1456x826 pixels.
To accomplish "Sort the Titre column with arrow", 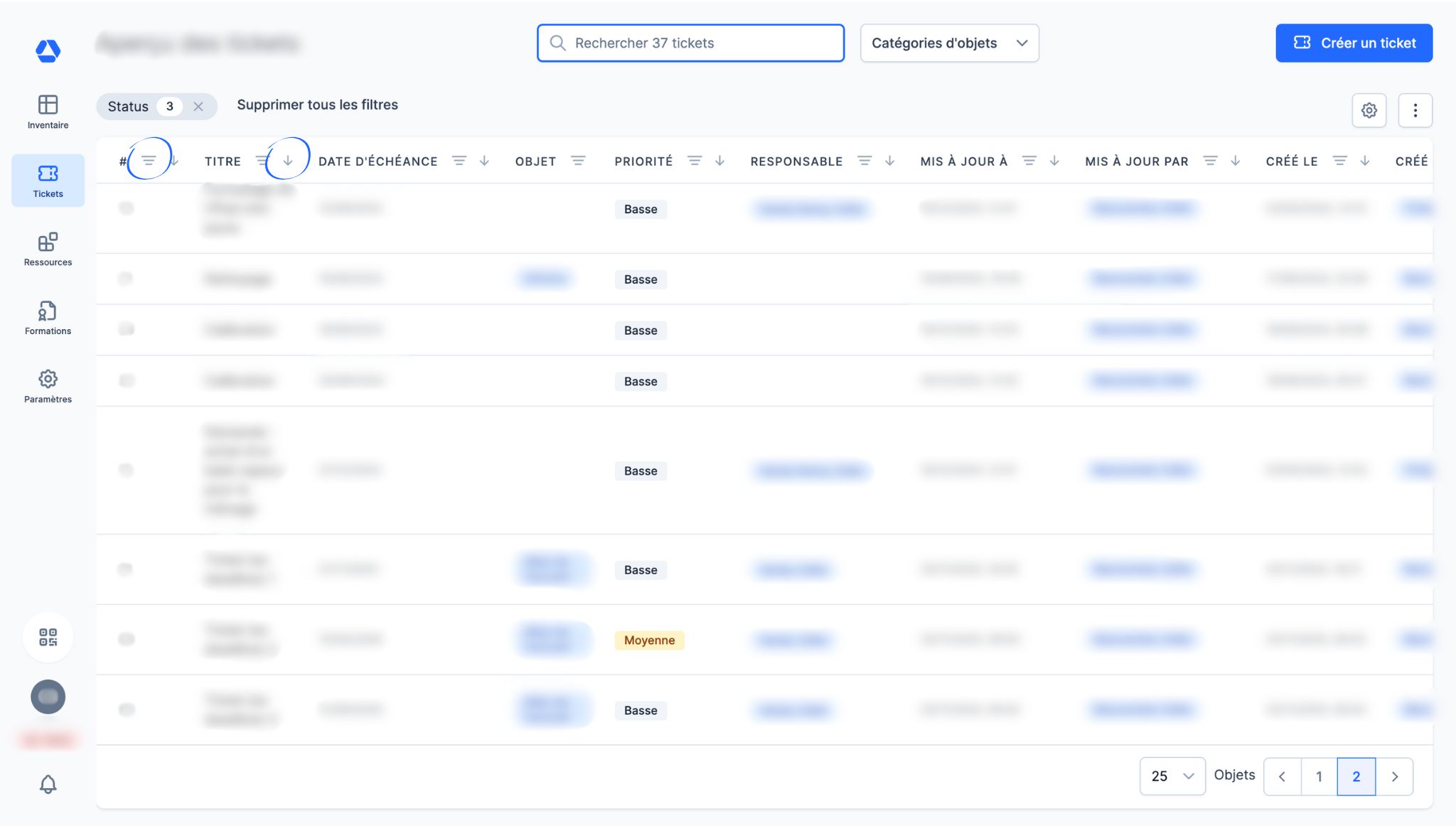I will tap(288, 161).
